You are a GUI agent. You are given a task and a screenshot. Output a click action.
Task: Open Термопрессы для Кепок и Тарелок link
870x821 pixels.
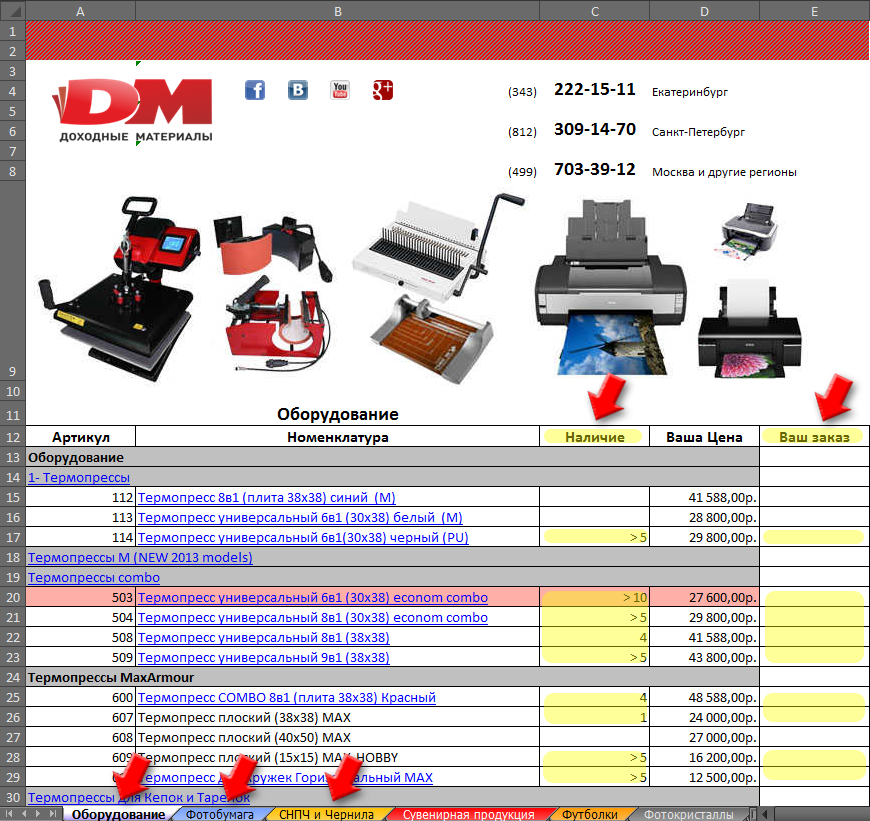pyautogui.click(x=139, y=797)
